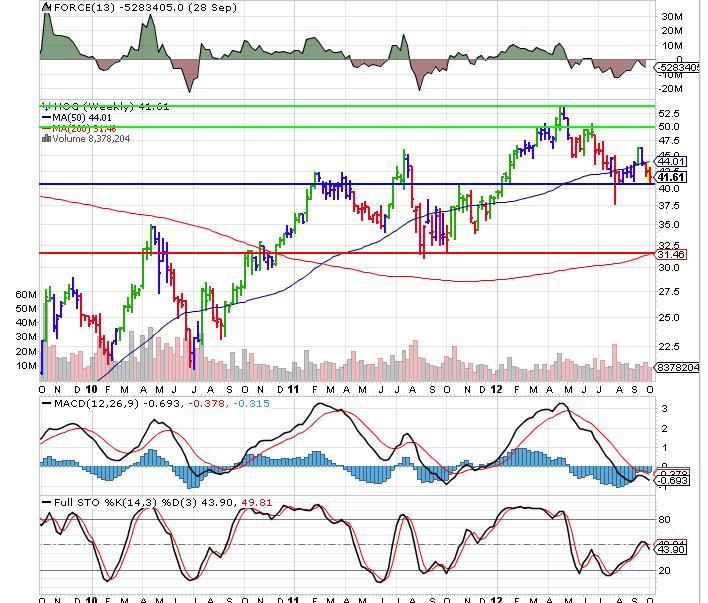Click the 30M label on Force axis
Image resolution: width=708 pixels, height=603 pixels.
[672, 17]
